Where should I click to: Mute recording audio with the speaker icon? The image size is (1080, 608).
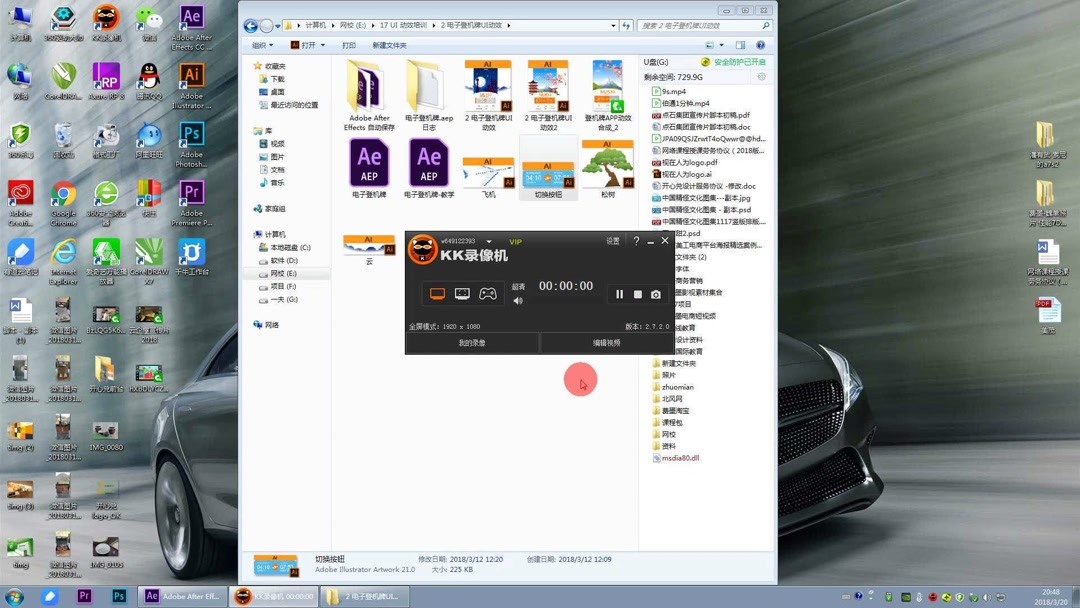pyautogui.click(x=517, y=300)
